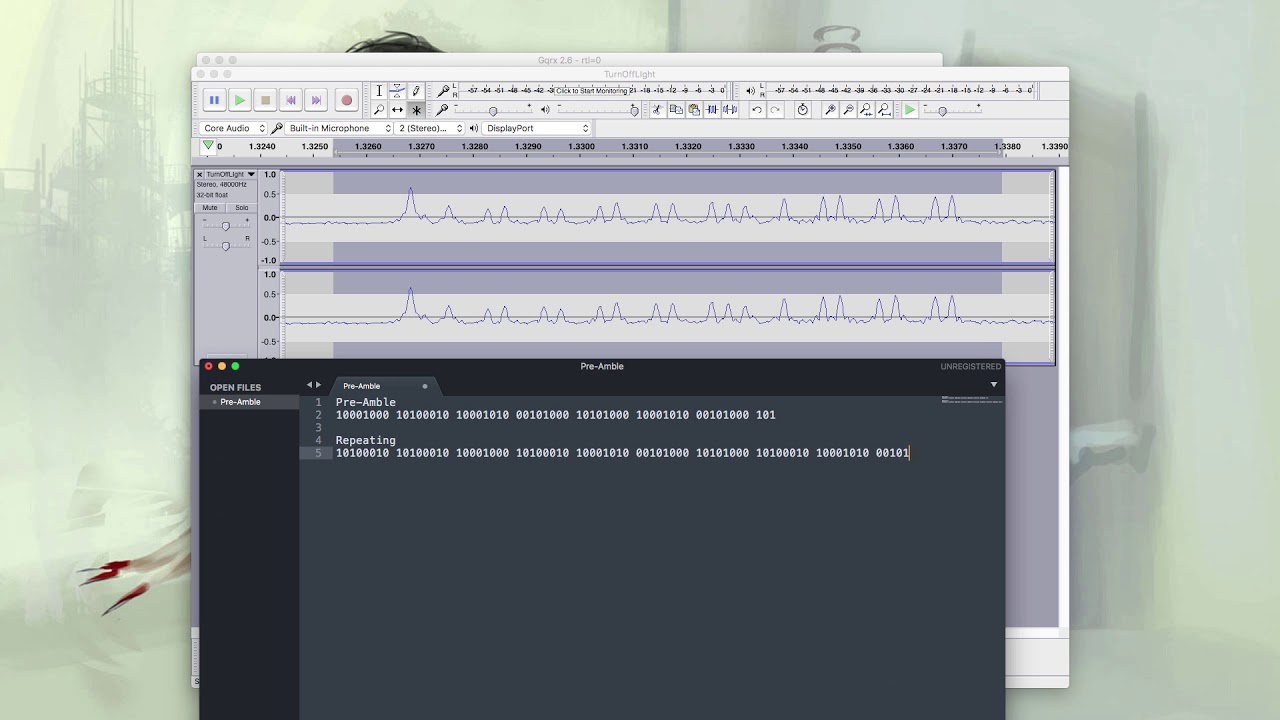Adjust the playback speed slider
This screenshot has width=1280, height=720.
tap(952, 110)
